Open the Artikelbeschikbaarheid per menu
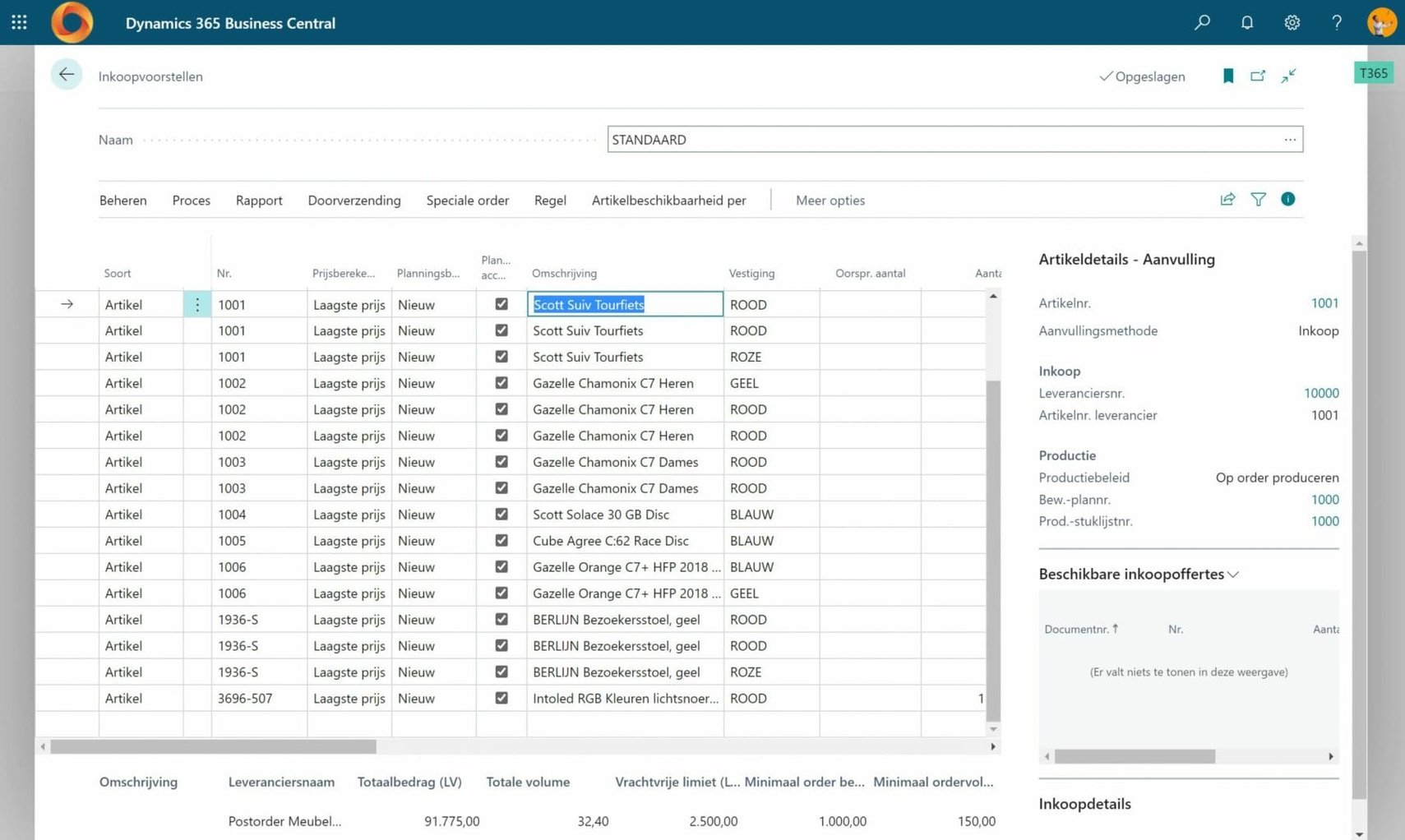Viewport: 1405px width, 840px height. (x=669, y=201)
